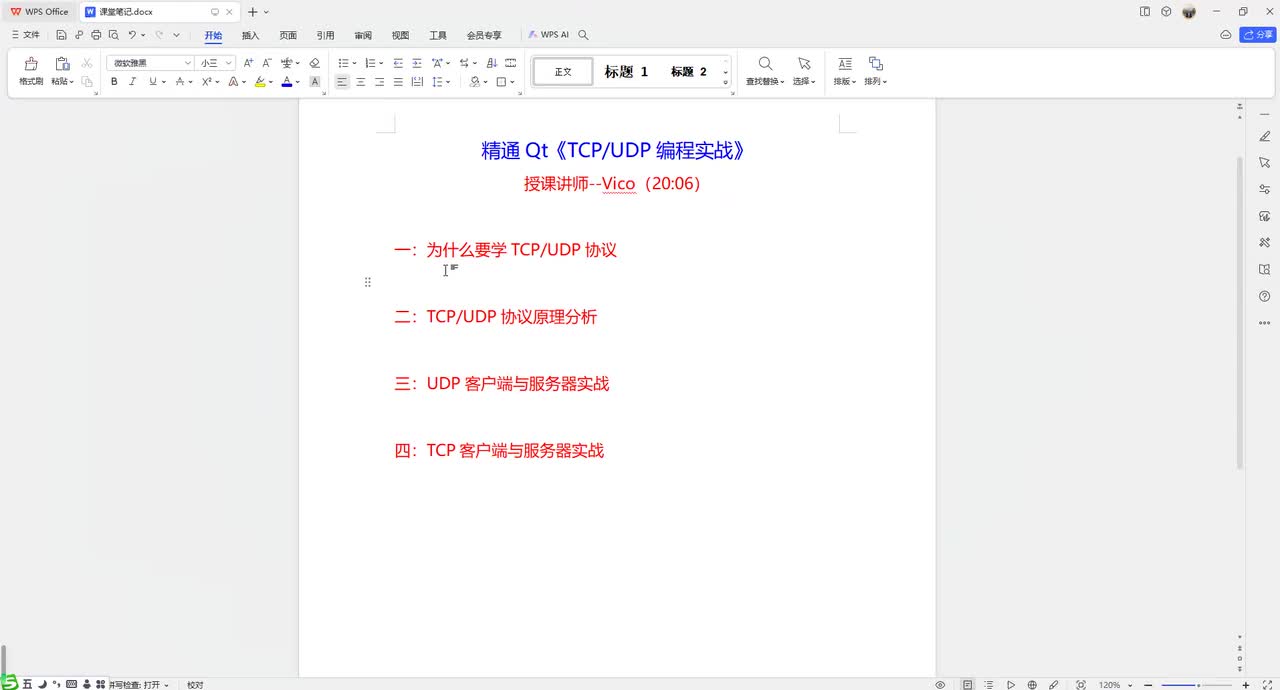Click the globe web layout icon in status bar
1280x690 pixels.
[x=1032, y=685]
